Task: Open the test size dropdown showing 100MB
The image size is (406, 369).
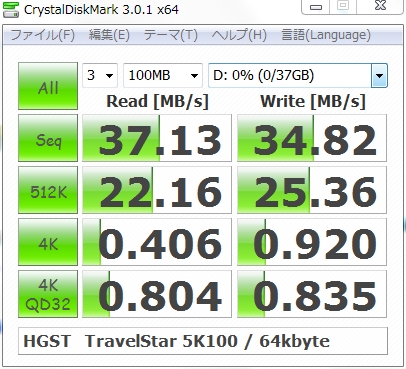Action: point(163,75)
